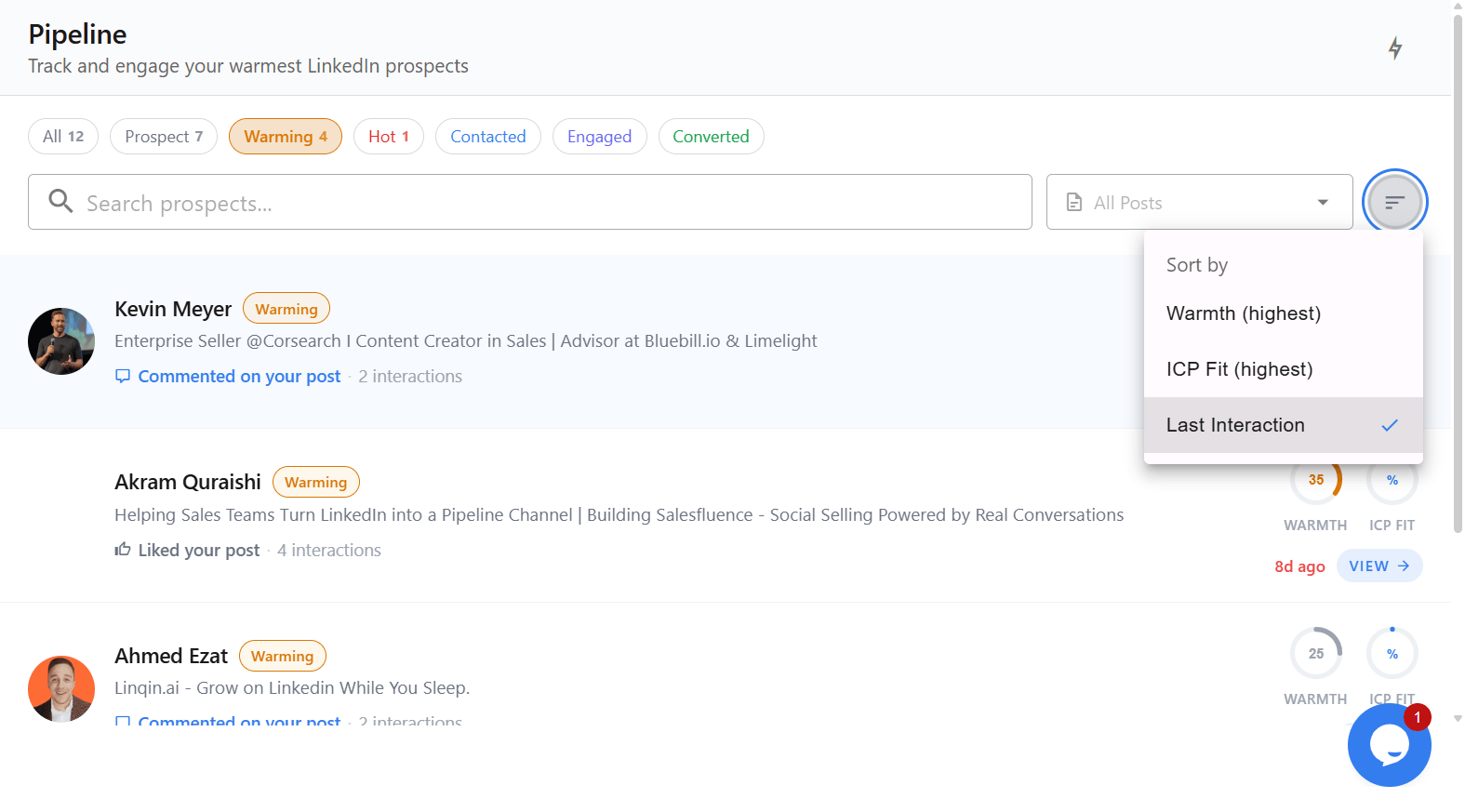Viewport: 1465px width, 812px height.
Task: Click Ahmed Ezat's avatar photo
Action: [61, 689]
